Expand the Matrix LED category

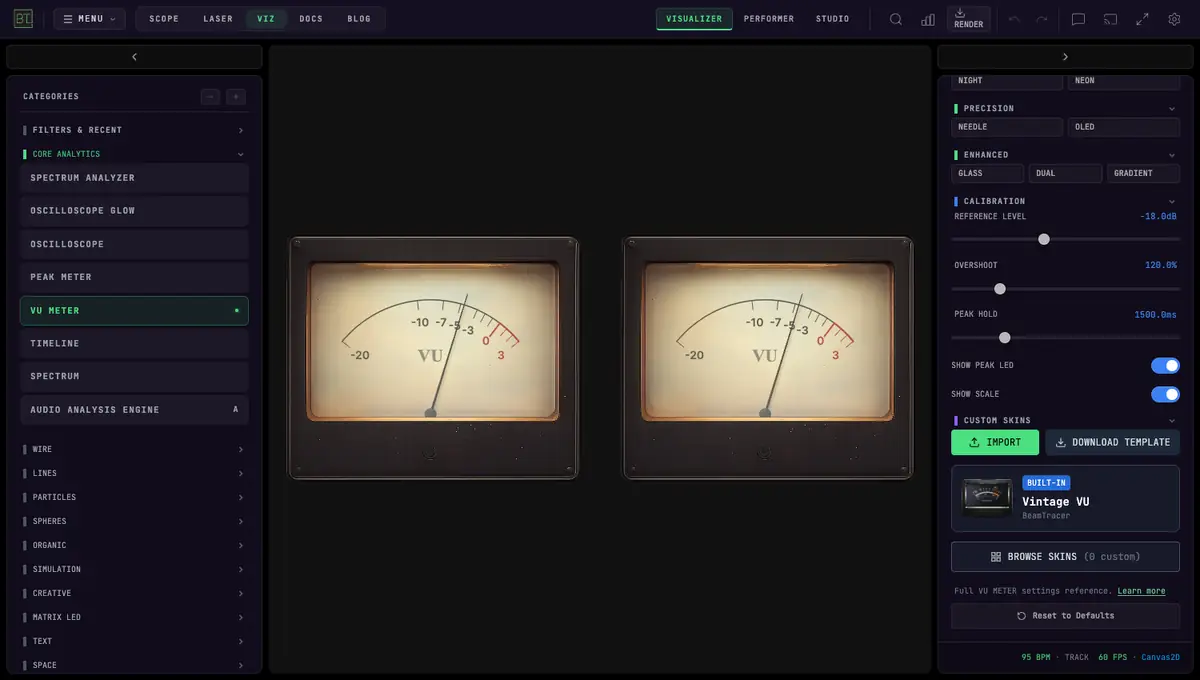click(134, 617)
